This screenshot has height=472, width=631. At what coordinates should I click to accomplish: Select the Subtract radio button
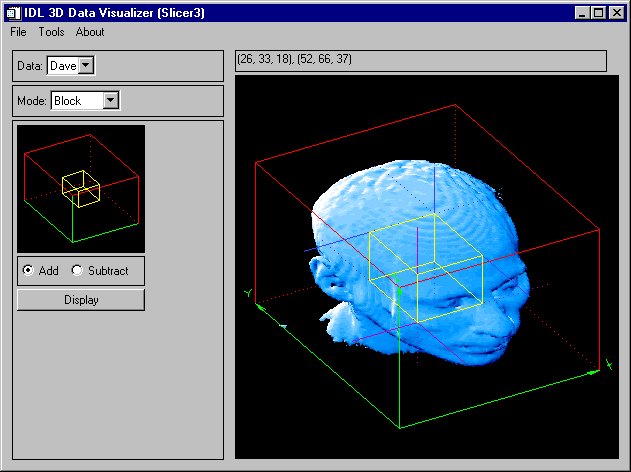(77, 271)
